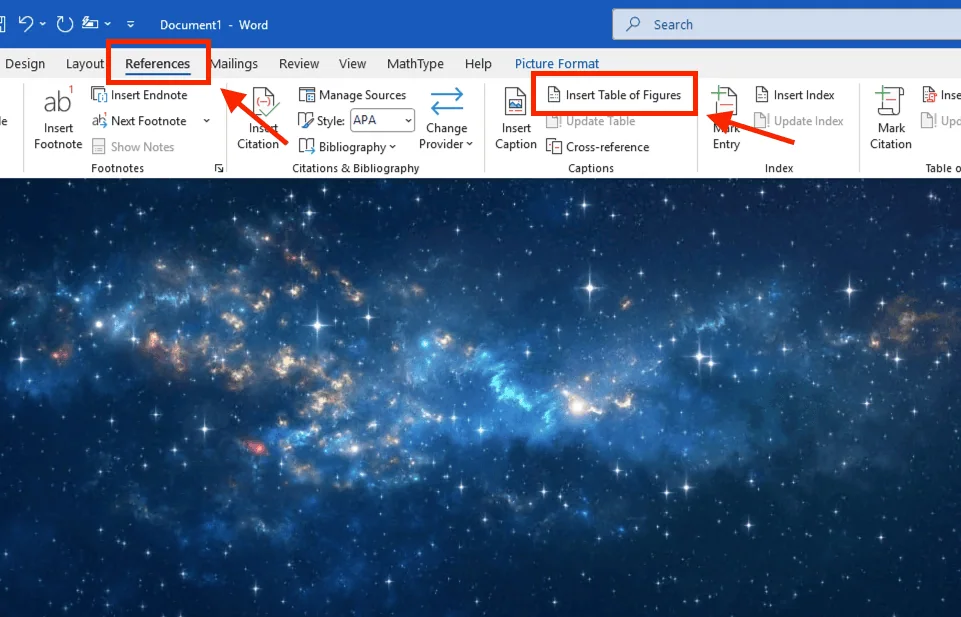Click the Mark Entry button
This screenshot has width=961, height=617.
726,118
